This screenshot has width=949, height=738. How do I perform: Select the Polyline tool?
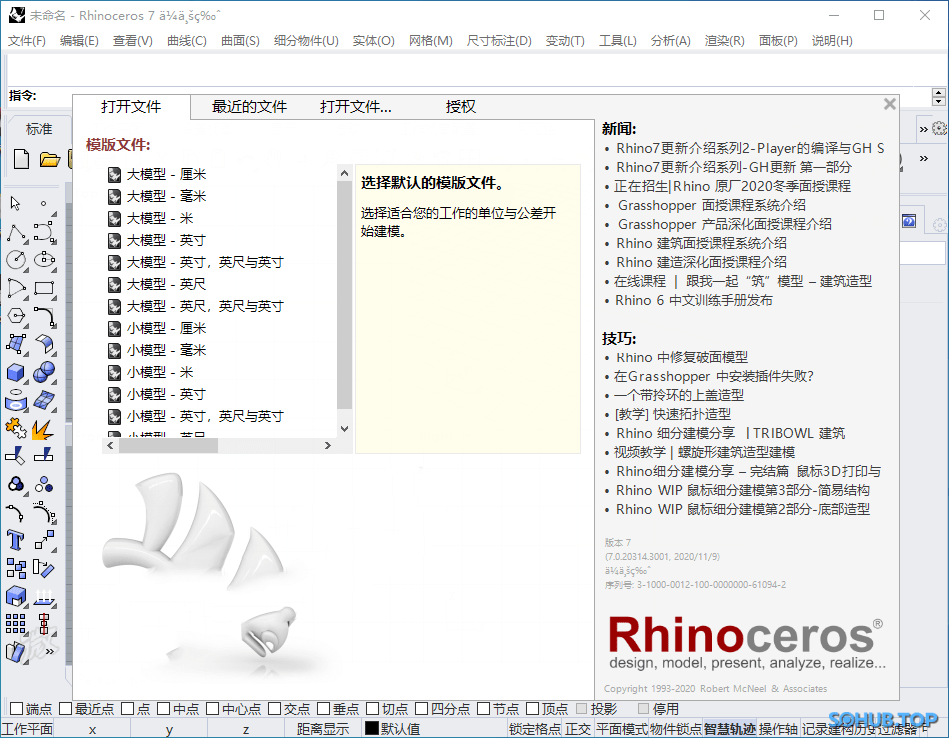click(16, 232)
